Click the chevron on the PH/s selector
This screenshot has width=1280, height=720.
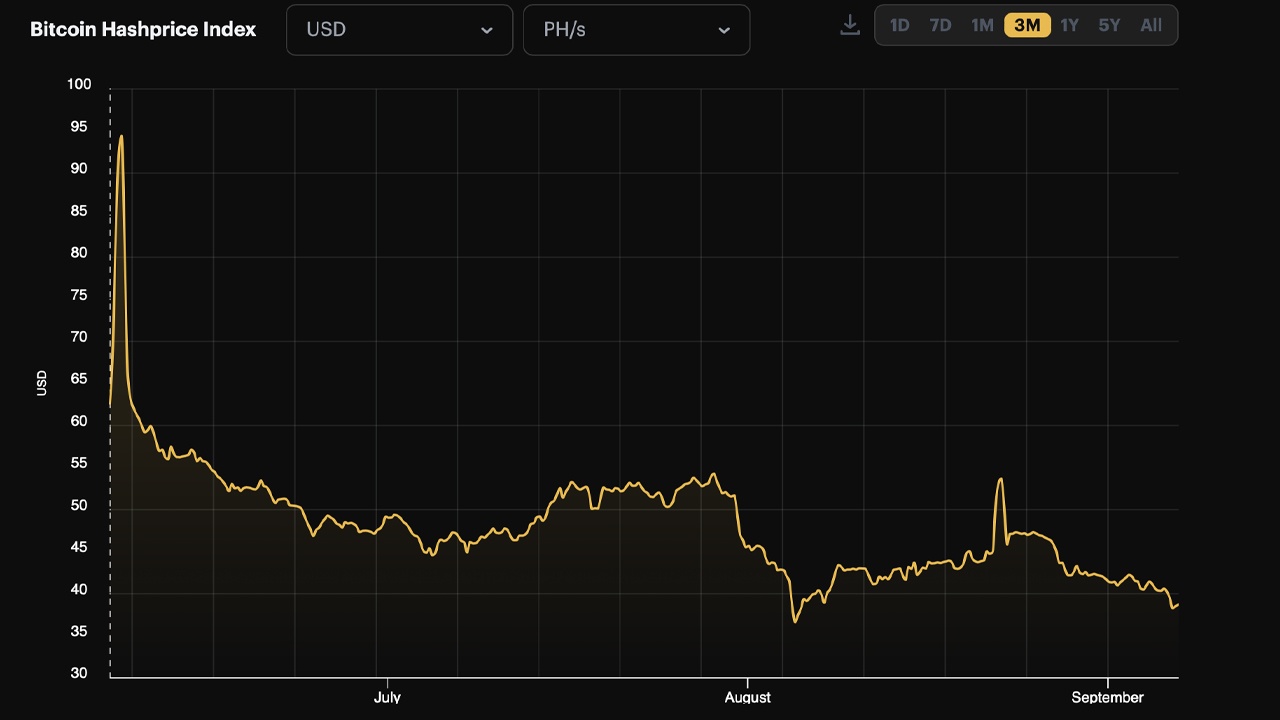point(724,30)
